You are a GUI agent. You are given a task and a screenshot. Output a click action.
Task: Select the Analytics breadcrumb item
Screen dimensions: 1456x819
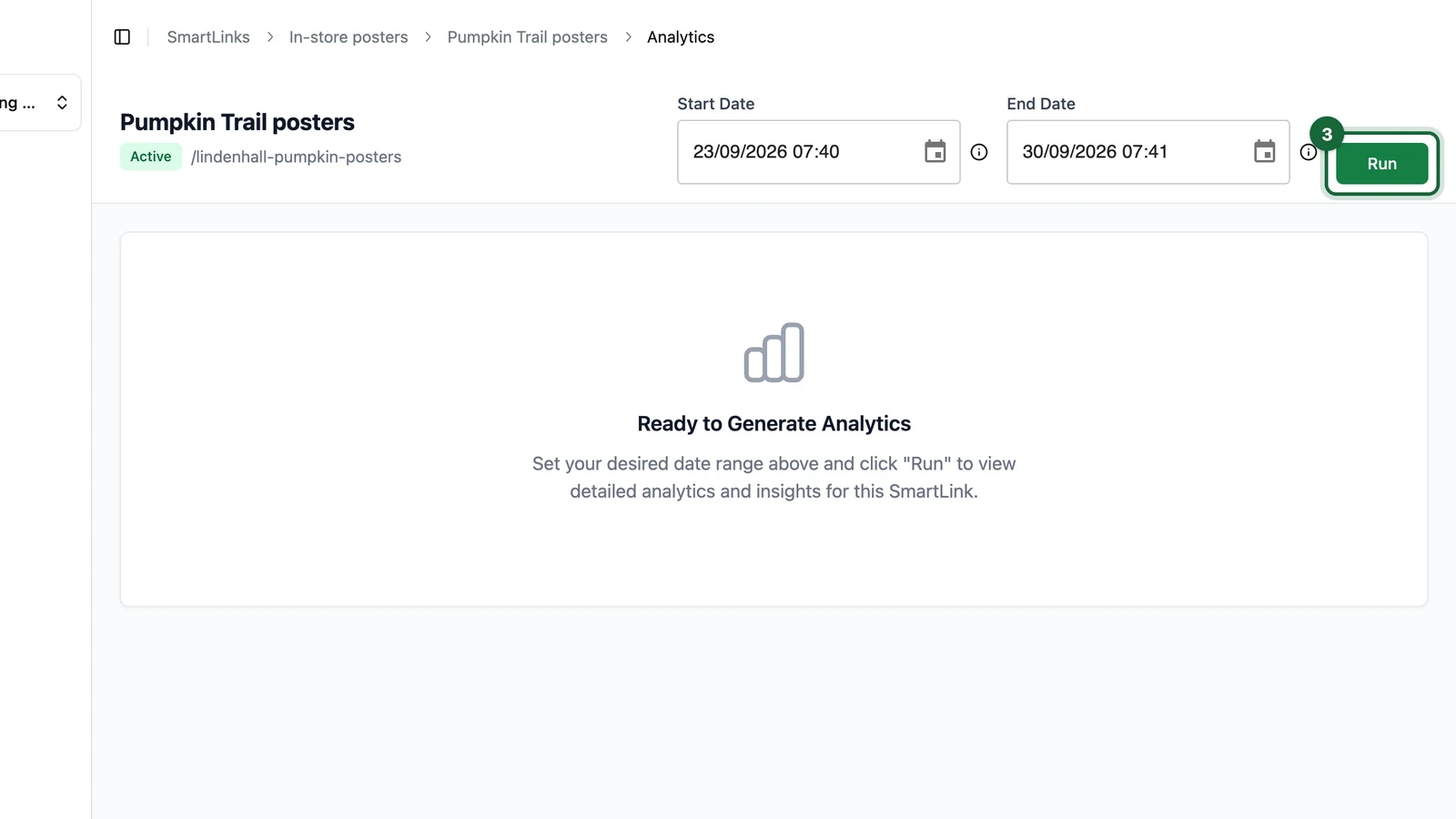tap(681, 37)
